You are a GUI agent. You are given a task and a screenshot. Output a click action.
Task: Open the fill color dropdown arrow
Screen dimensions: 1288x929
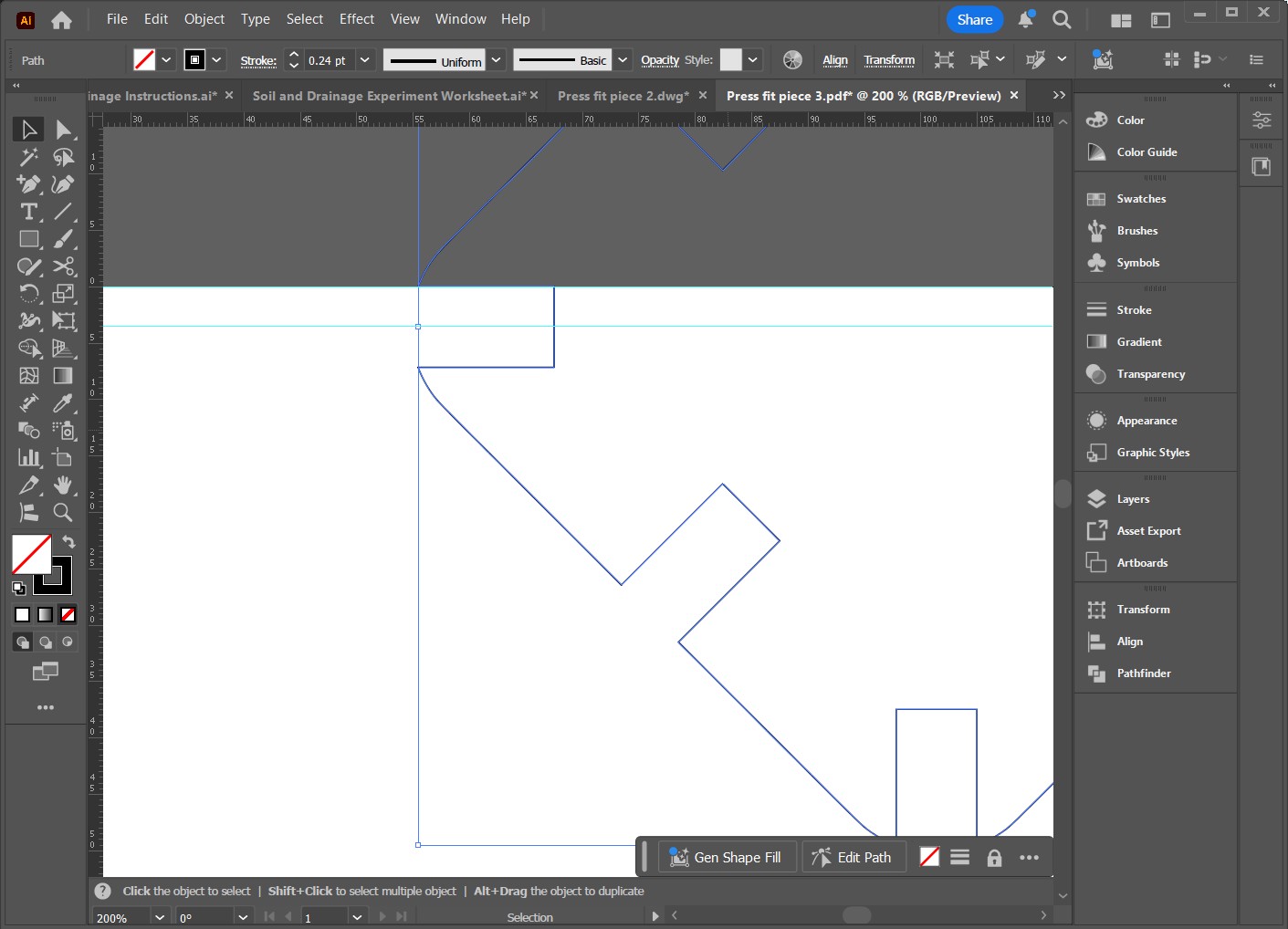tap(166, 60)
